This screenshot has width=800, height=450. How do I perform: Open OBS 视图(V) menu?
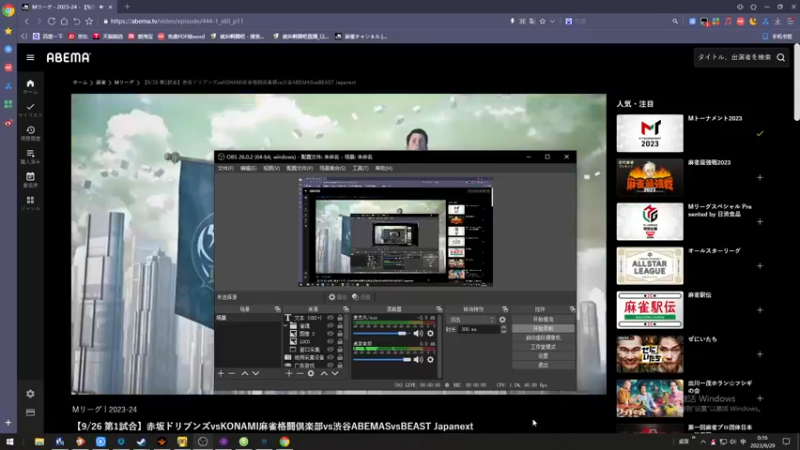click(271, 168)
